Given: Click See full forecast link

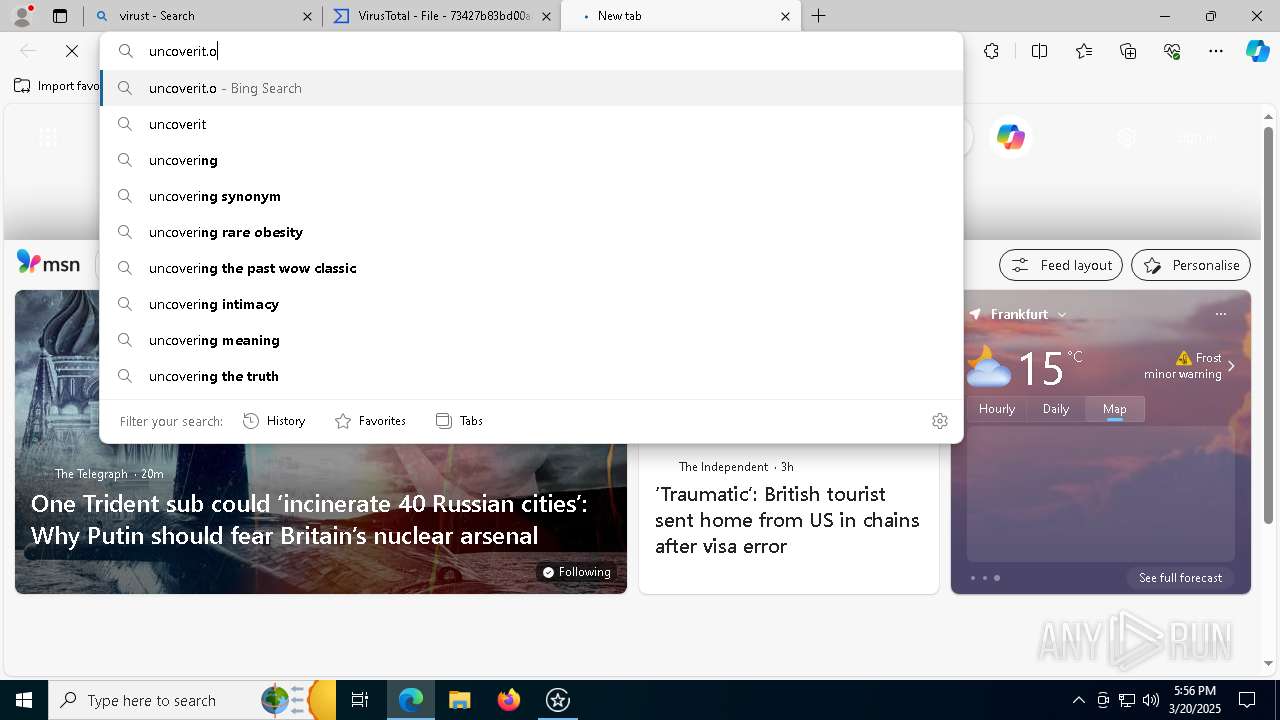Looking at the screenshot, I should coord(1180,578).
